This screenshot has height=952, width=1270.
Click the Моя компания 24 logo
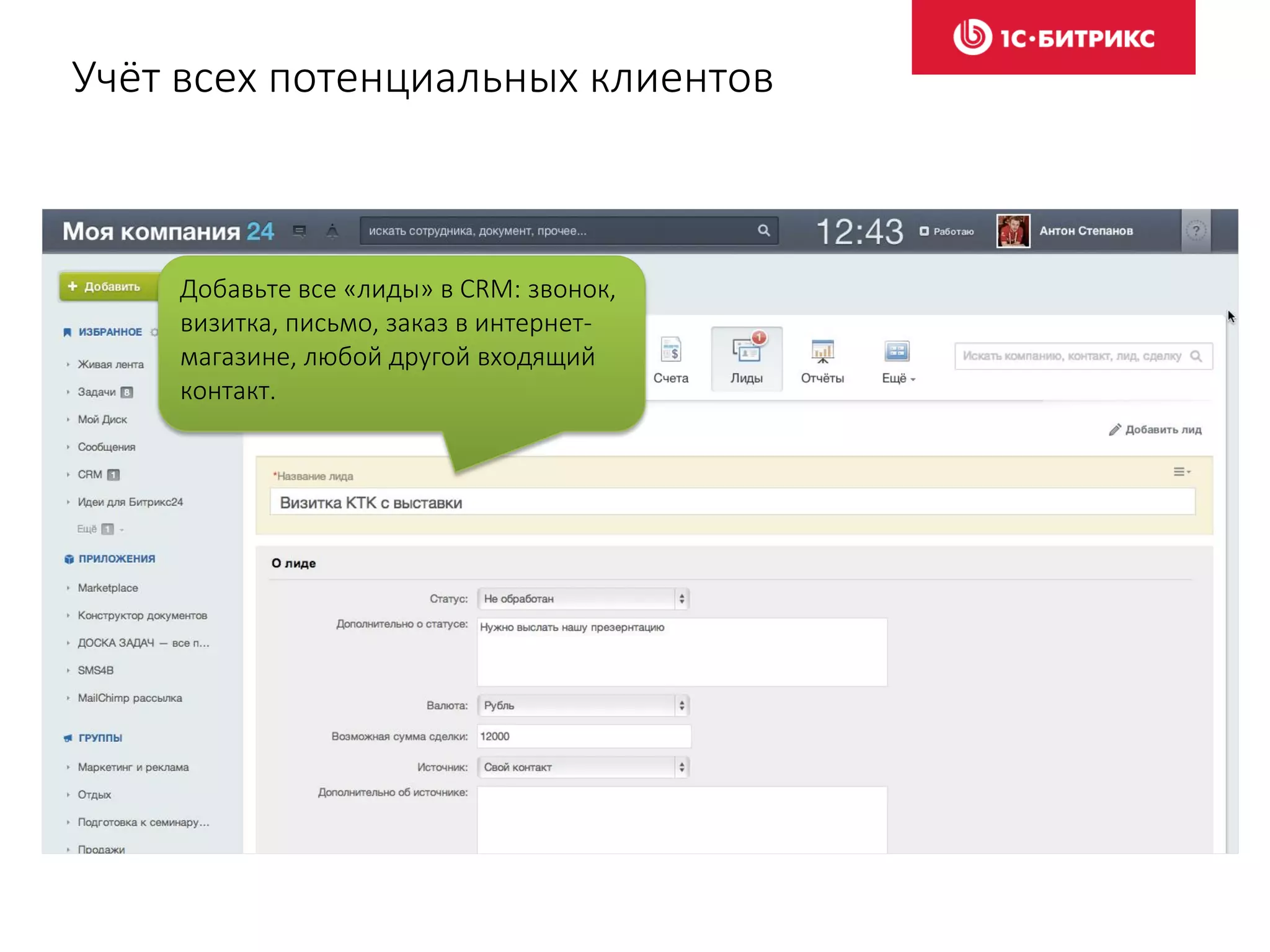pyautogui.click(x=168, y=231)
